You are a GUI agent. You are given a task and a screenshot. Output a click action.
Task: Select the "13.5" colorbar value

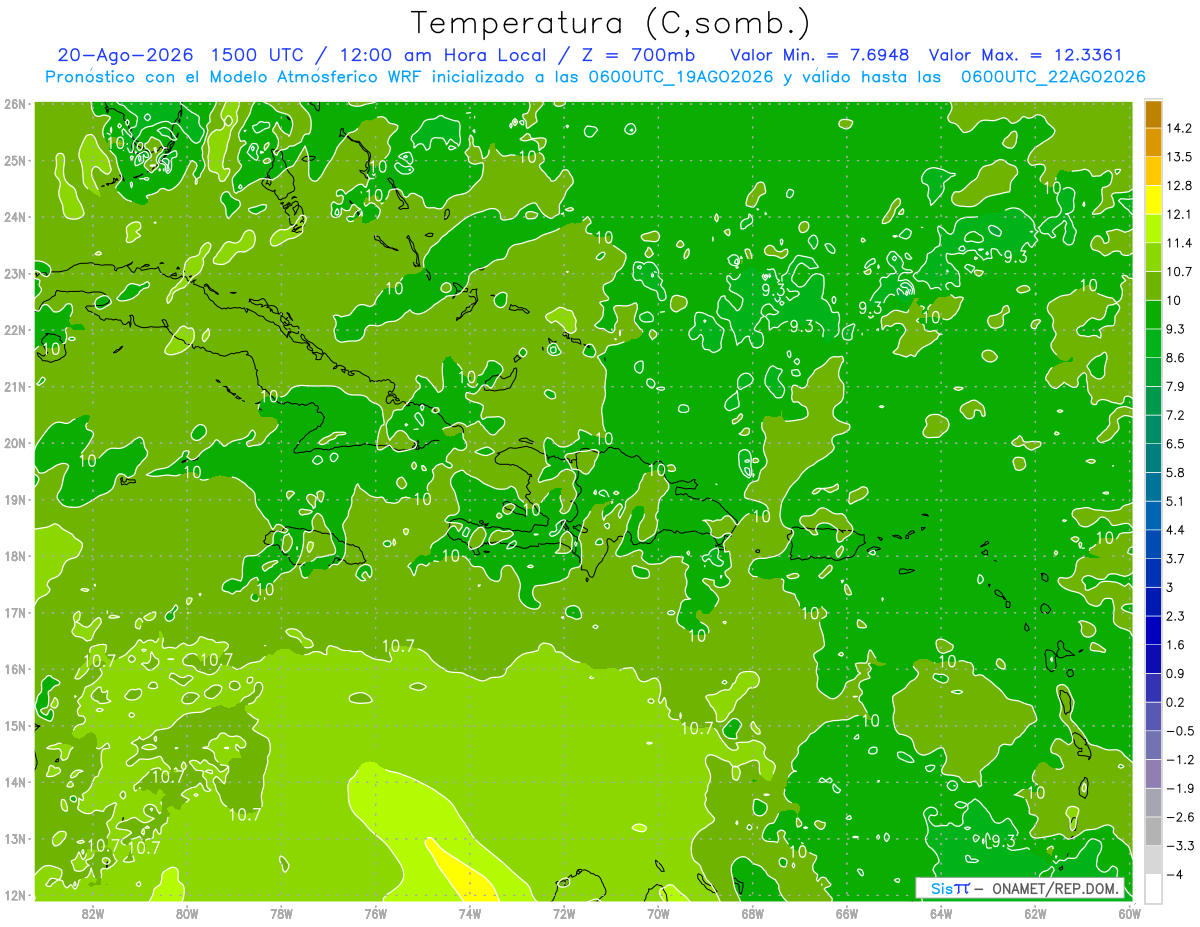(1179, 157)
